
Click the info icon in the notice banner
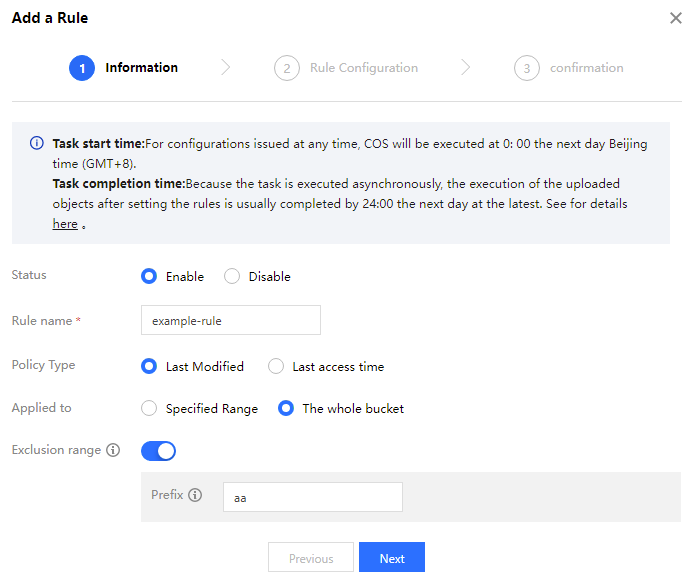(36, 144)
